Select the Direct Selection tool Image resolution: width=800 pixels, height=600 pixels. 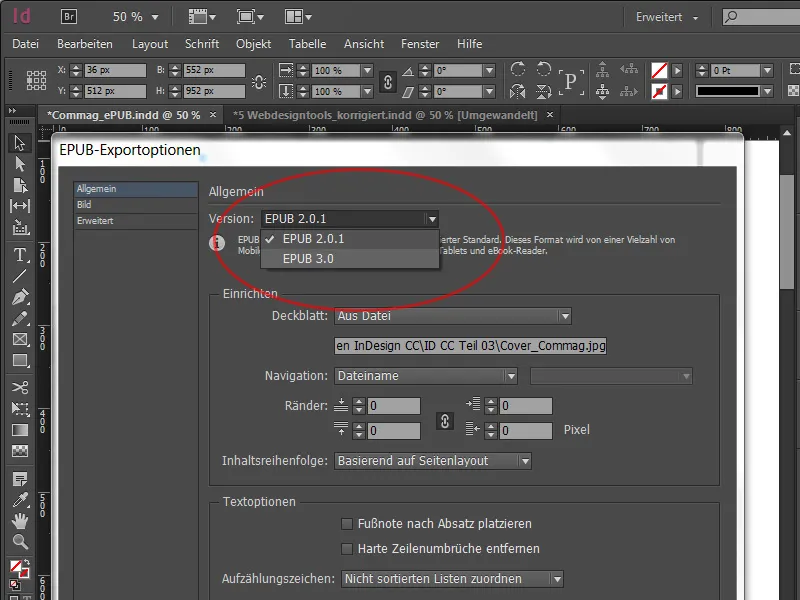pos(19,164)
